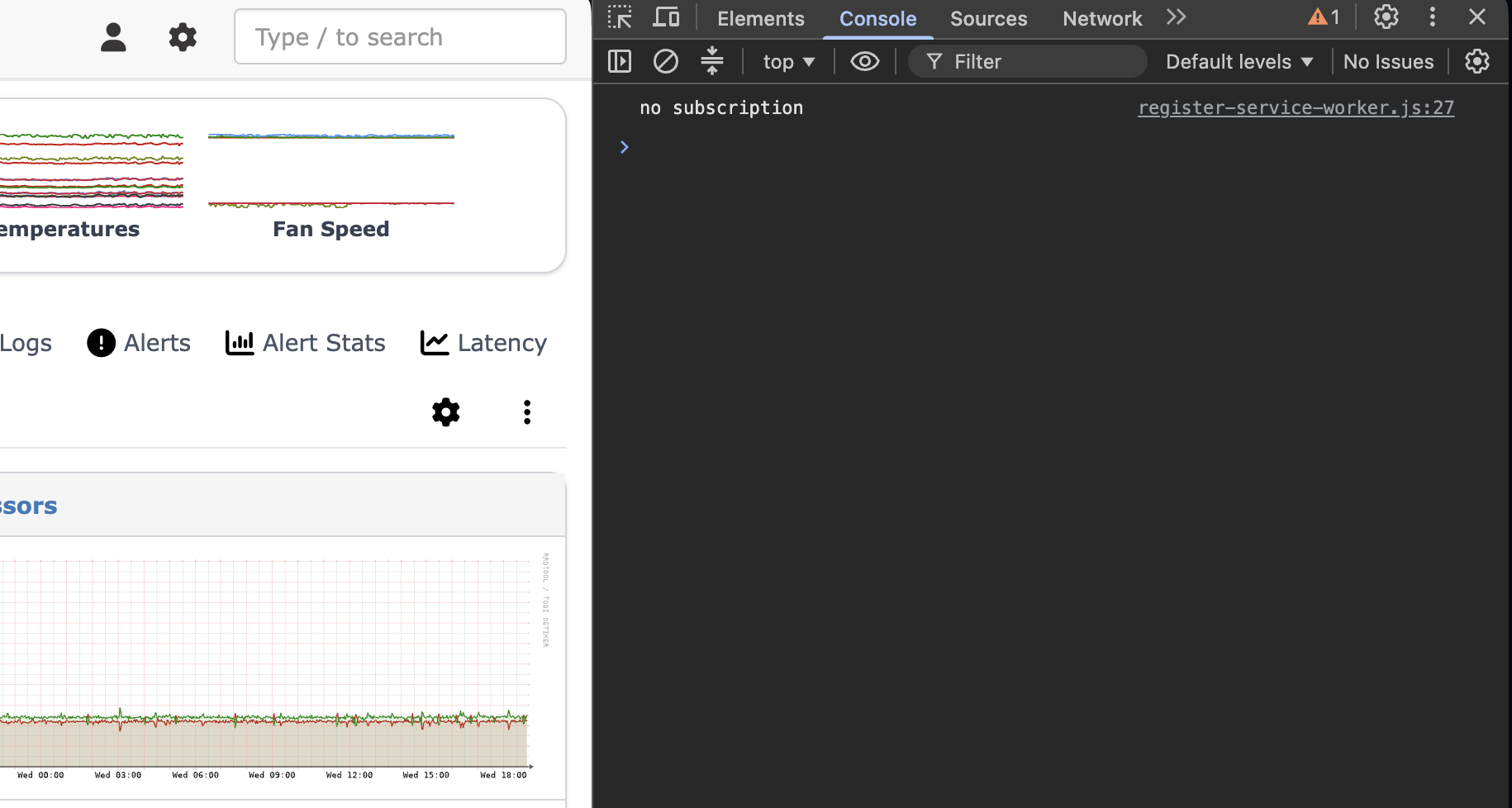Open the register-service-worker.js:27 source link
1512x808 pixels.
coord(1296,108)
